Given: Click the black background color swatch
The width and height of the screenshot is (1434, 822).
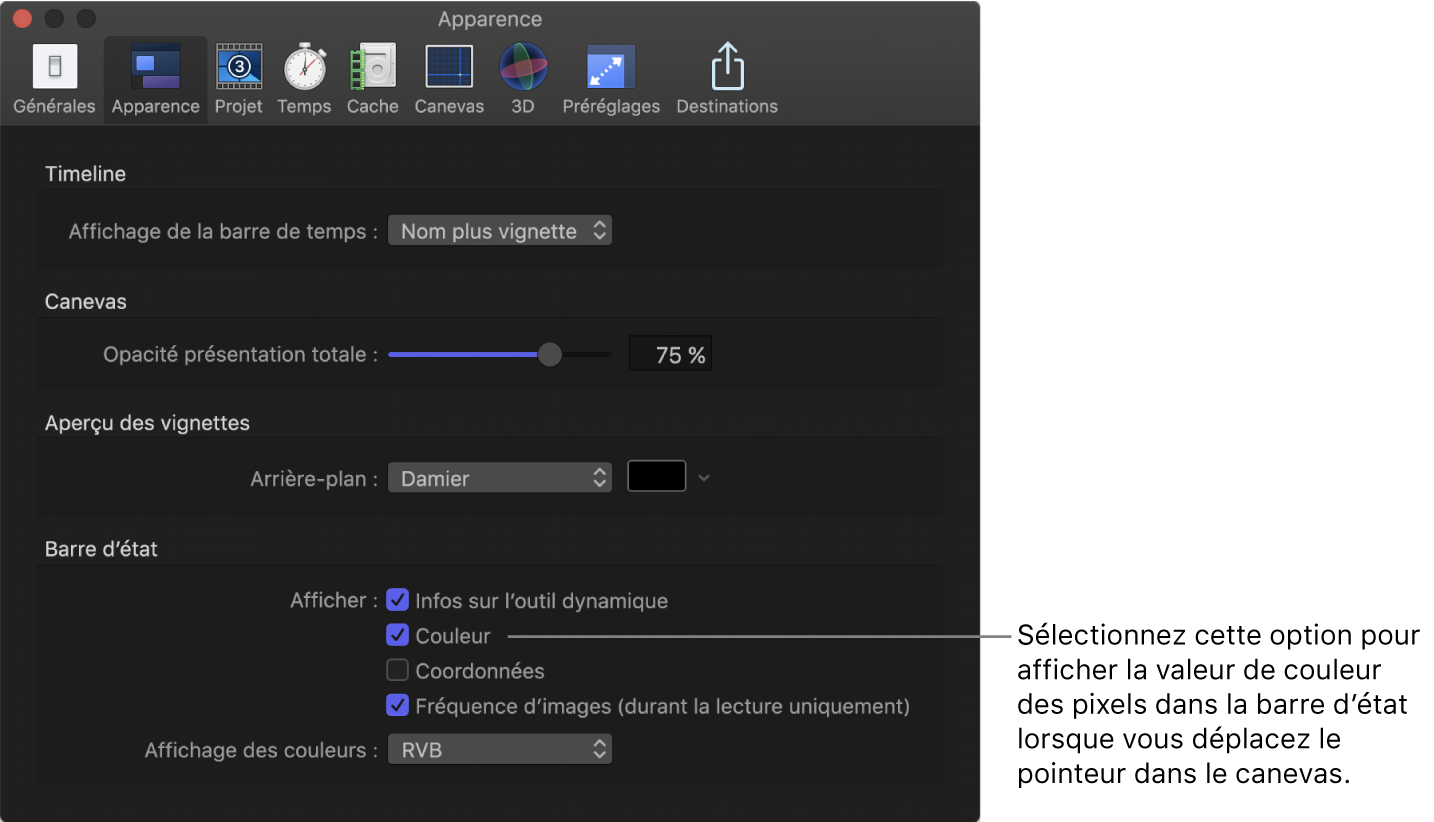Looking at the screenshot, I should click(656, 477).
